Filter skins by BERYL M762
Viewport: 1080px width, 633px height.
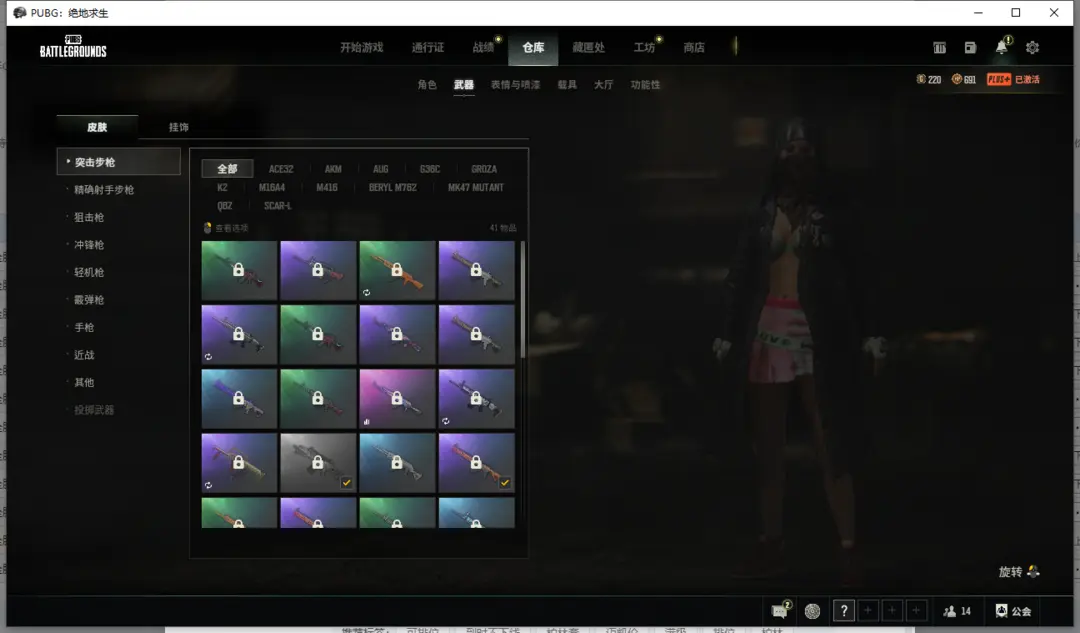click(393, 187)
